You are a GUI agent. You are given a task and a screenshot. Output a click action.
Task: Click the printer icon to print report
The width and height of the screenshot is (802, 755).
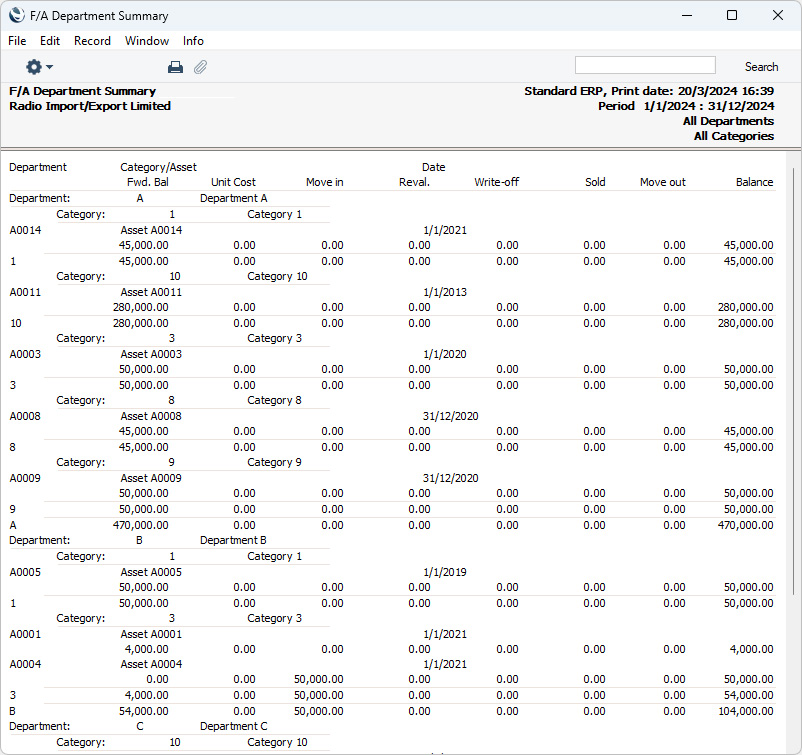pyautogui.click(x=175, y=67)
